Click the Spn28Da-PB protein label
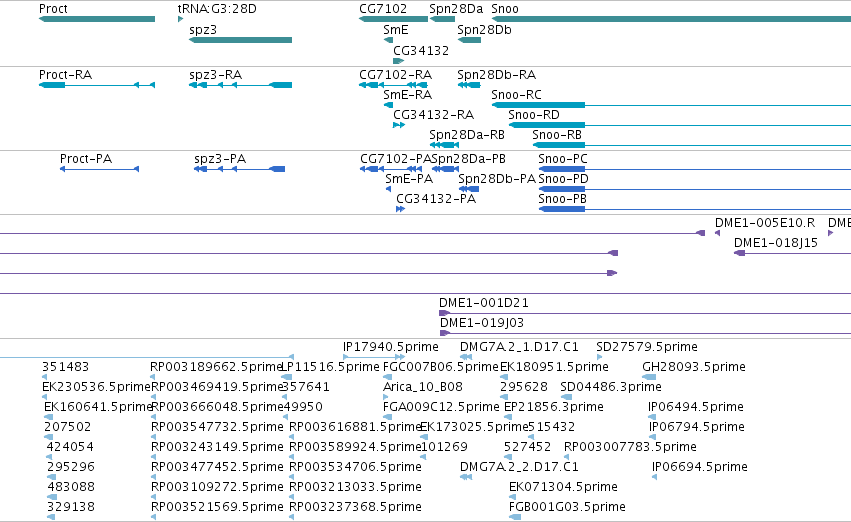851x522 pixels. point(469,158)
